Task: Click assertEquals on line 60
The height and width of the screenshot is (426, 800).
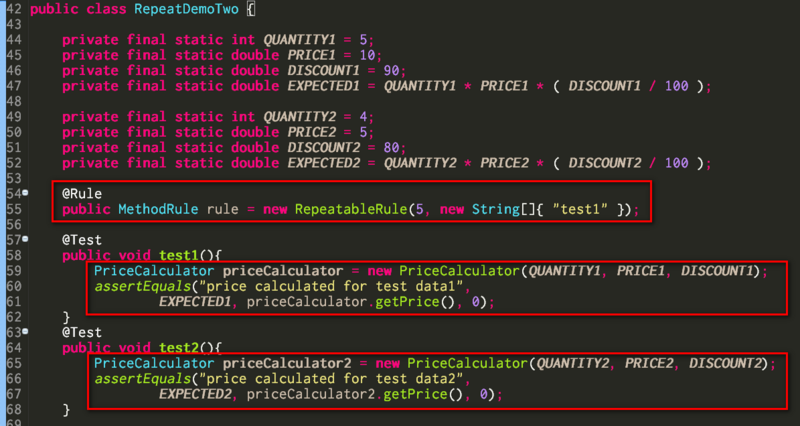Action: pyautogui.click(x=142, y=286)
